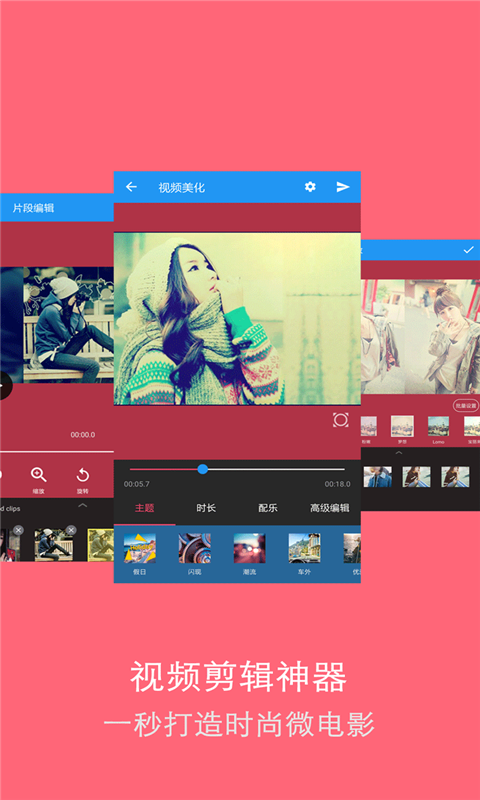This screenshot has height=800, width=480.
Task: Remove the seated-photographer clip with its X badge
Action: click(x=71, y=530)
